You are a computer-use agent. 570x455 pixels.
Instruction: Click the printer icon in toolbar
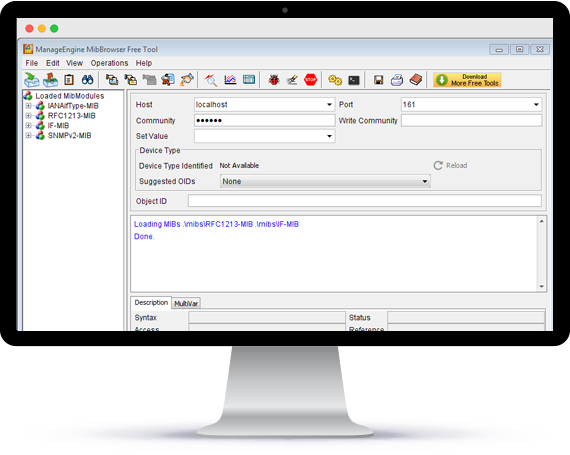(397, 80)
